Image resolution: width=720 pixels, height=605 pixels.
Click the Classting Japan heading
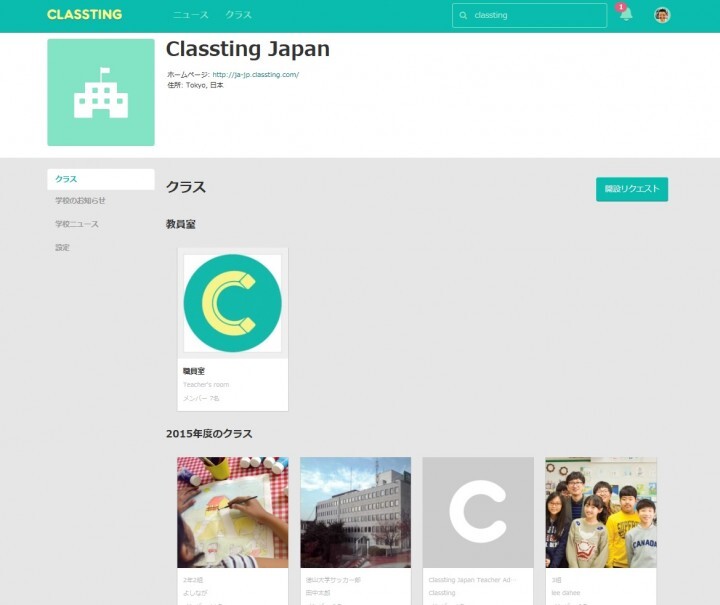tap(248, 49)
